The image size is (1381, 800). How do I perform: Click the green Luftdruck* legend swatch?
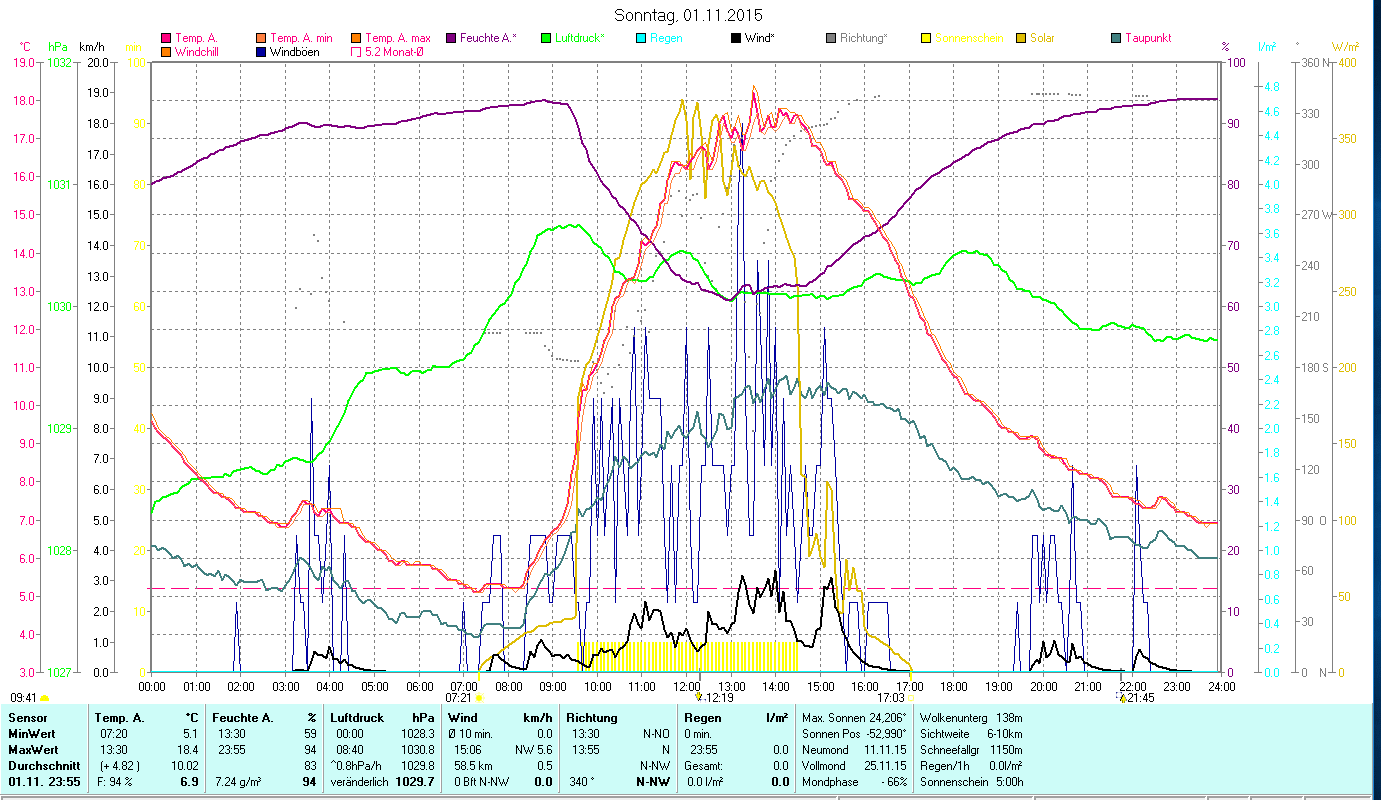(x=546, y=38)
